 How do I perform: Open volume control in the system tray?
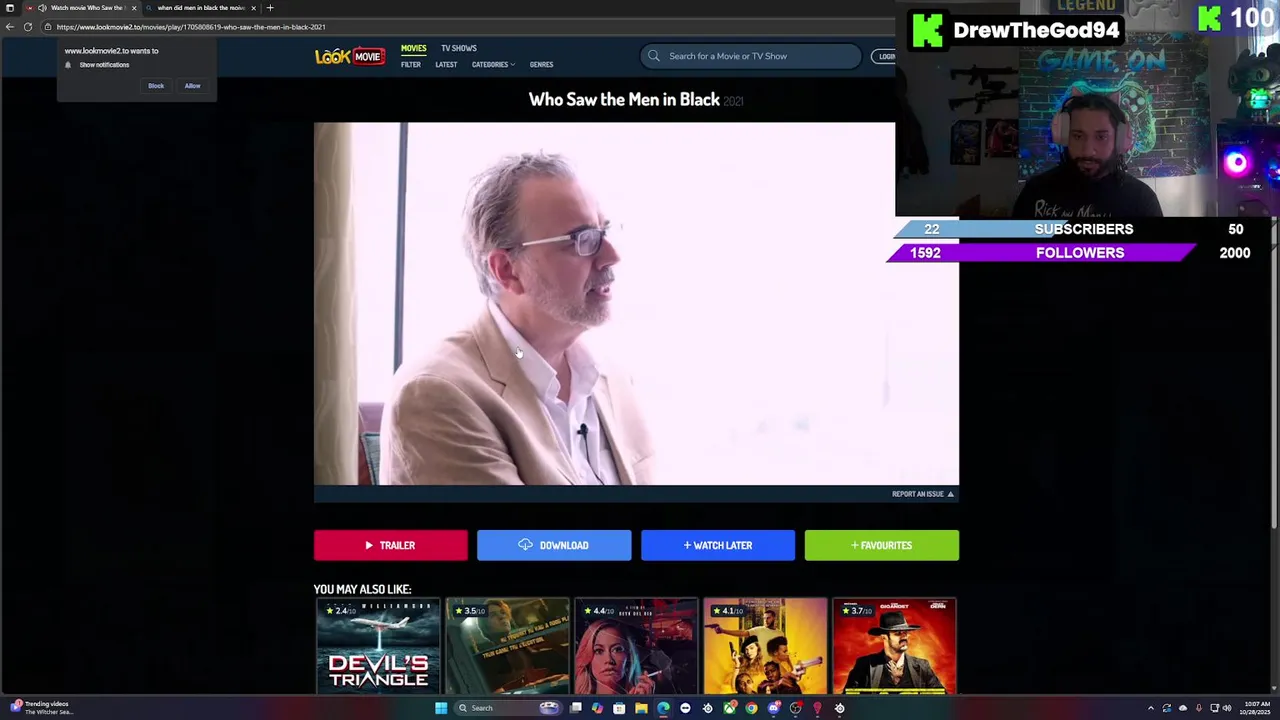(1227, 708)
